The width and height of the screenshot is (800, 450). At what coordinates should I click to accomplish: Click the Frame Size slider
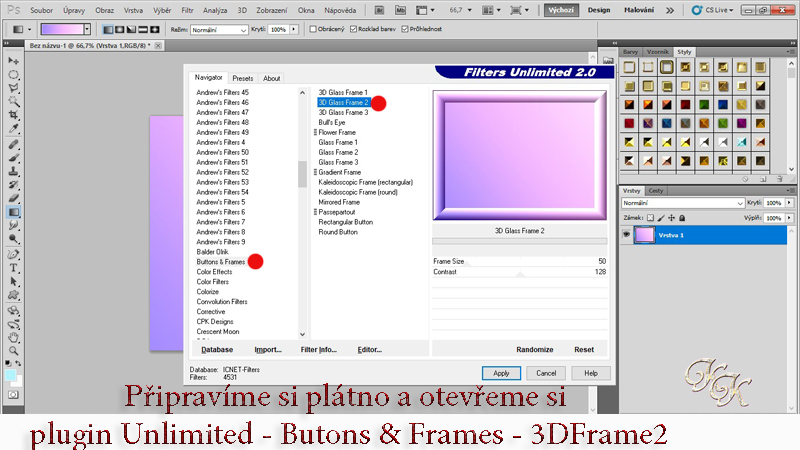(x=519, y=261)
